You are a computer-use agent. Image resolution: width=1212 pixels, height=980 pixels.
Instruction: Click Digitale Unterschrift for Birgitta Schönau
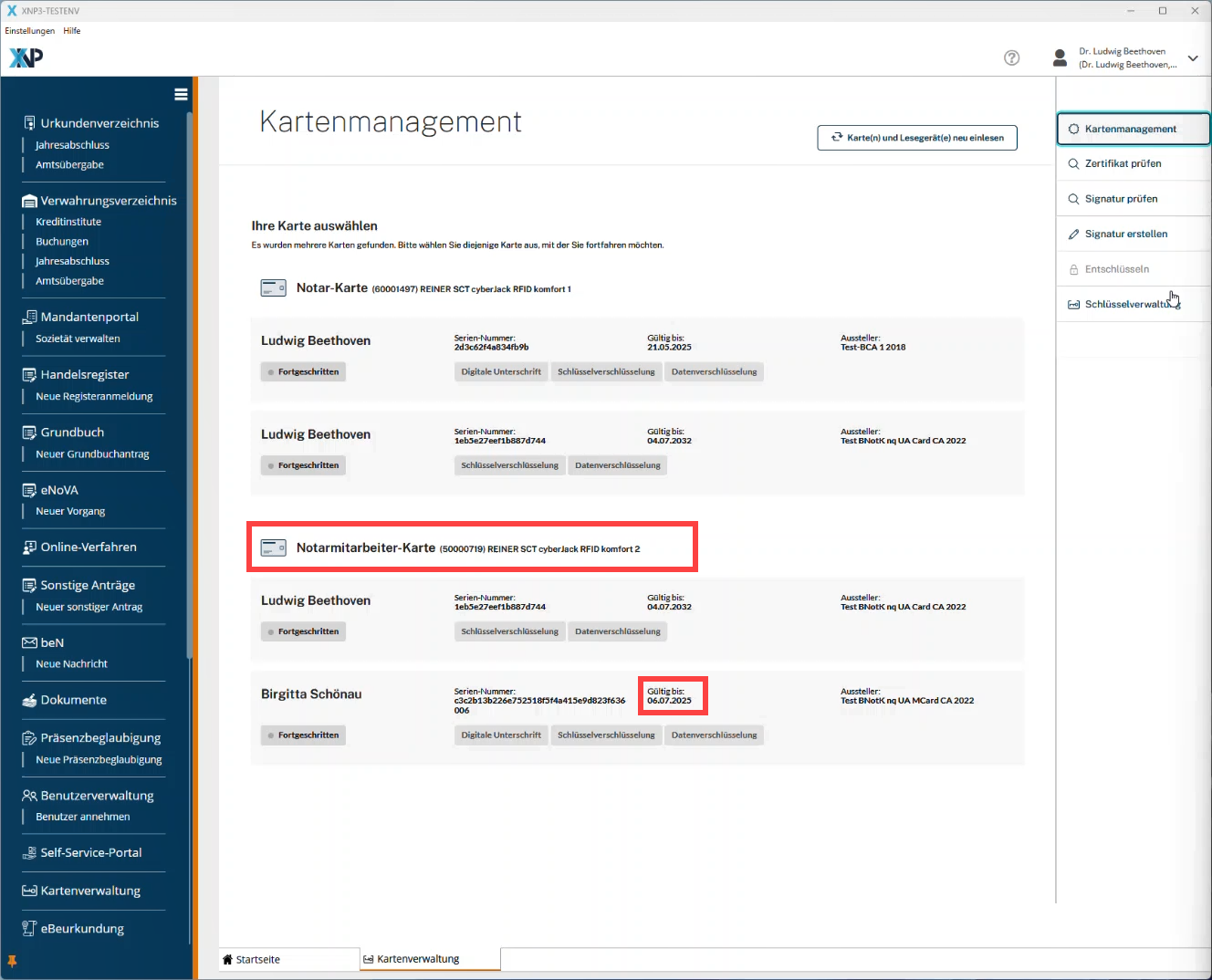[x=501, y=735]
